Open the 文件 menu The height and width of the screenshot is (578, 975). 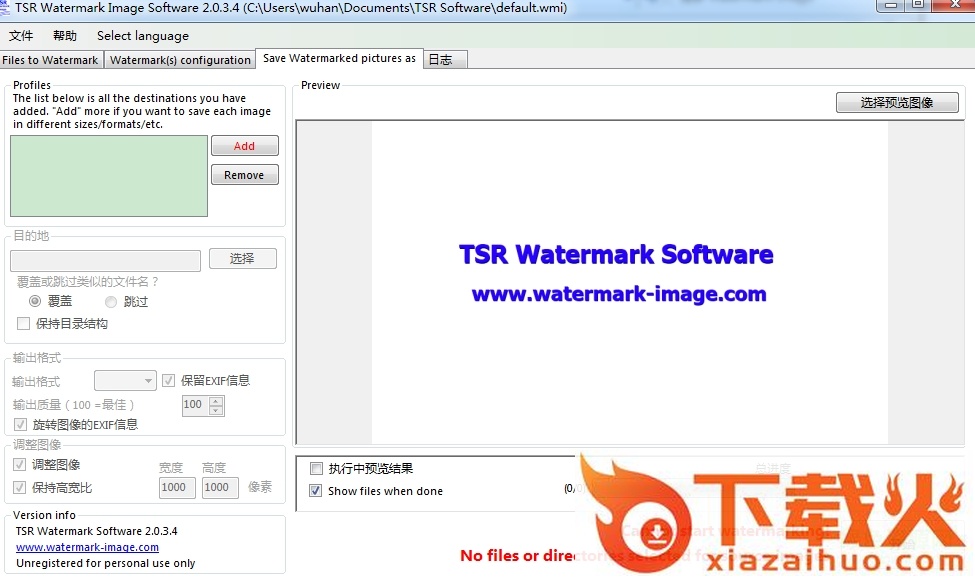click(x=21, y=36)
